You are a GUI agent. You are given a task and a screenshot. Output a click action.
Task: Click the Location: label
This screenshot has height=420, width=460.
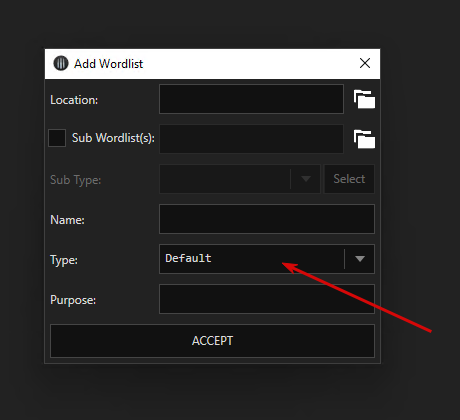74,100
